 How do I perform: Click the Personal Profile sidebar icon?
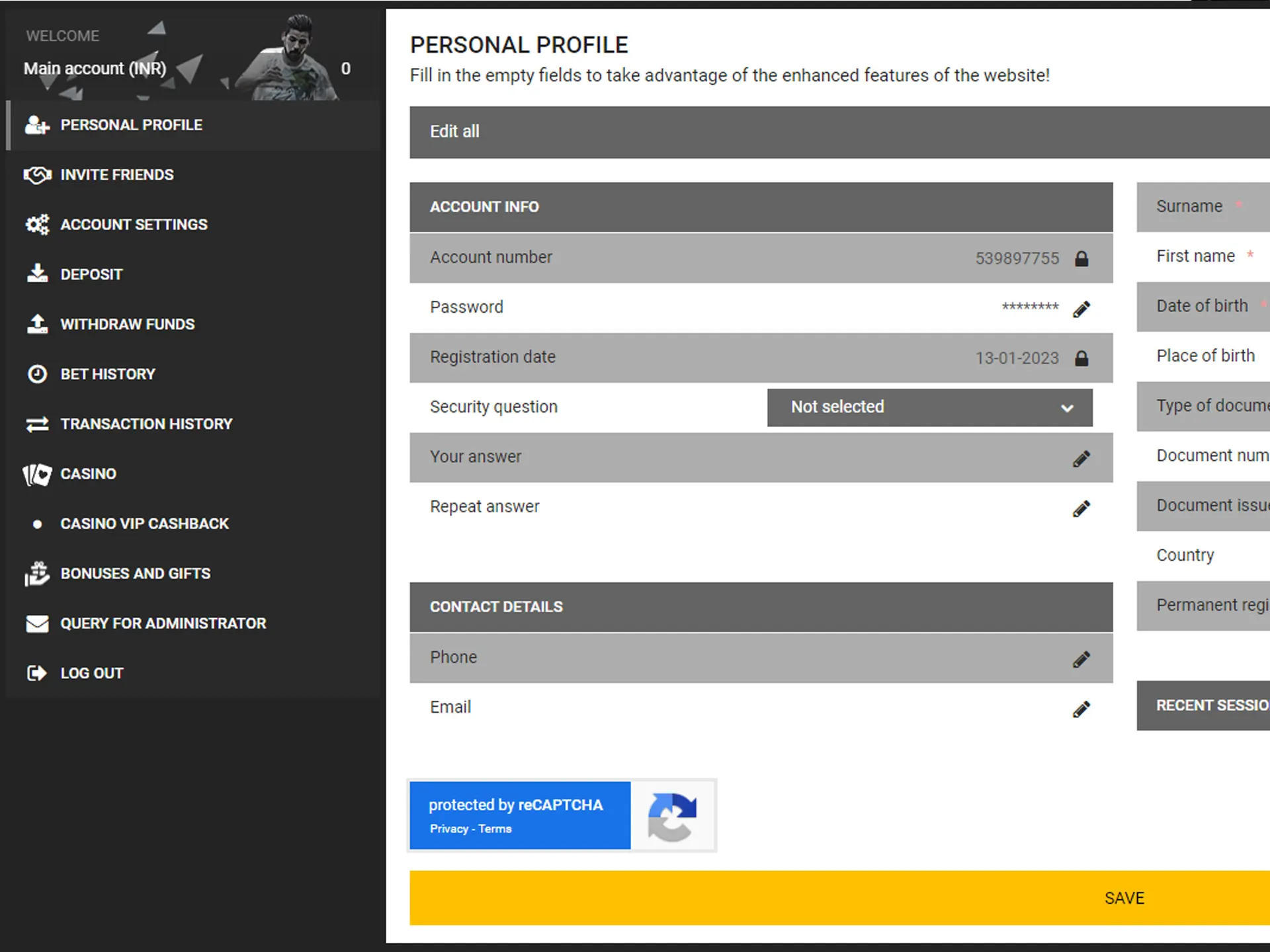[x=36, y=124]
